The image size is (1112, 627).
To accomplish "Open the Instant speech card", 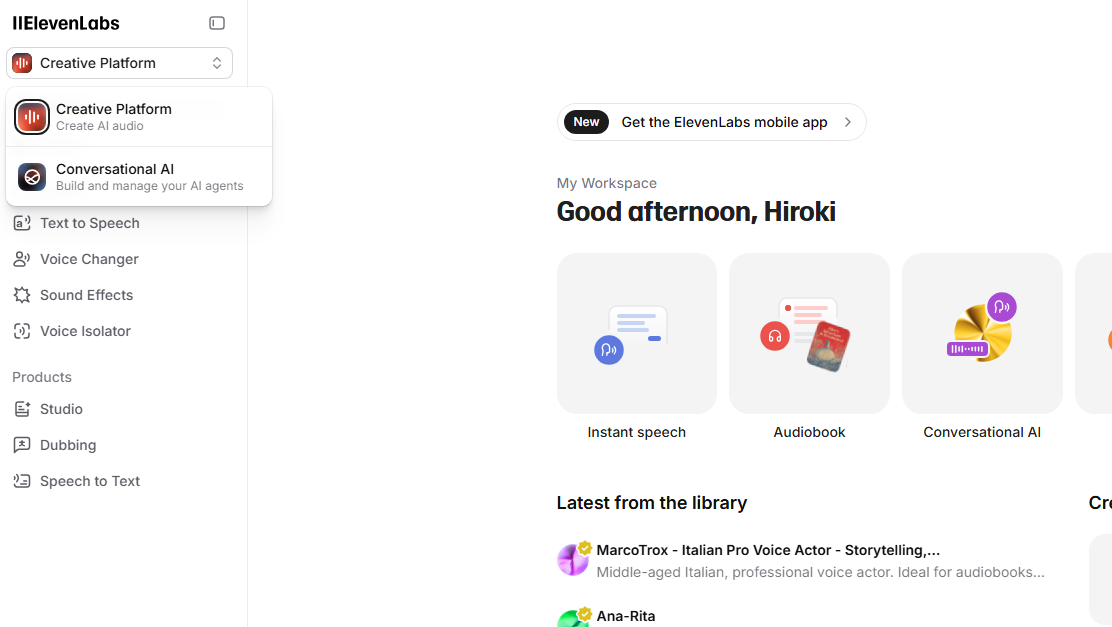I will click(637, 333).
